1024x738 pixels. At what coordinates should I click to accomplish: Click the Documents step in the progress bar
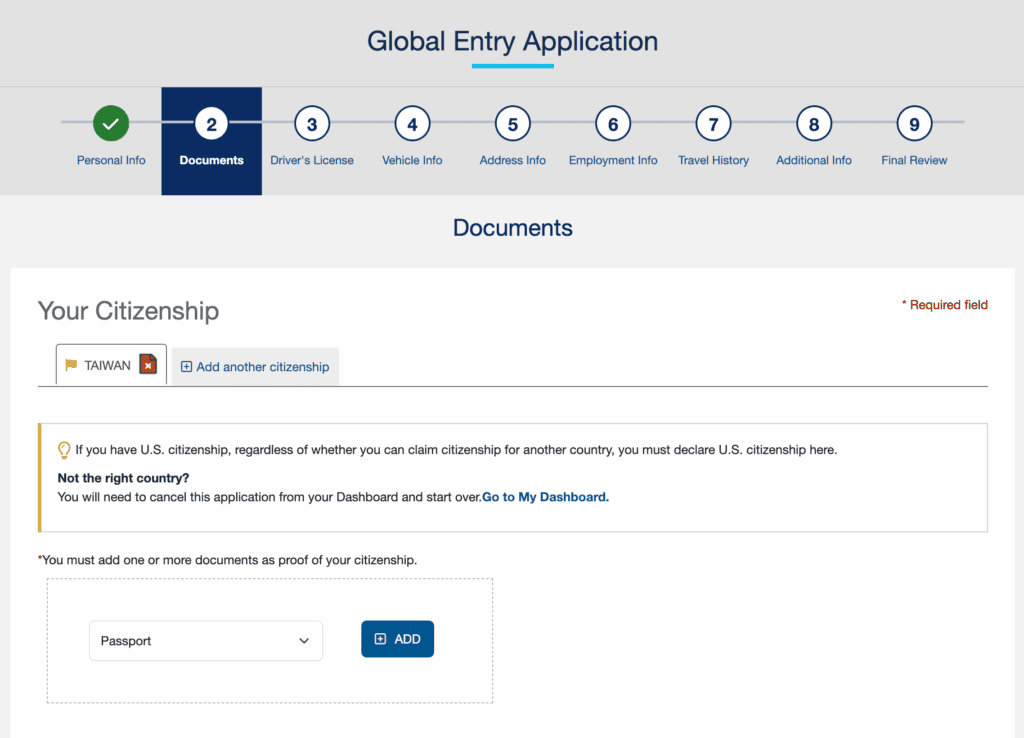(211, 123)
